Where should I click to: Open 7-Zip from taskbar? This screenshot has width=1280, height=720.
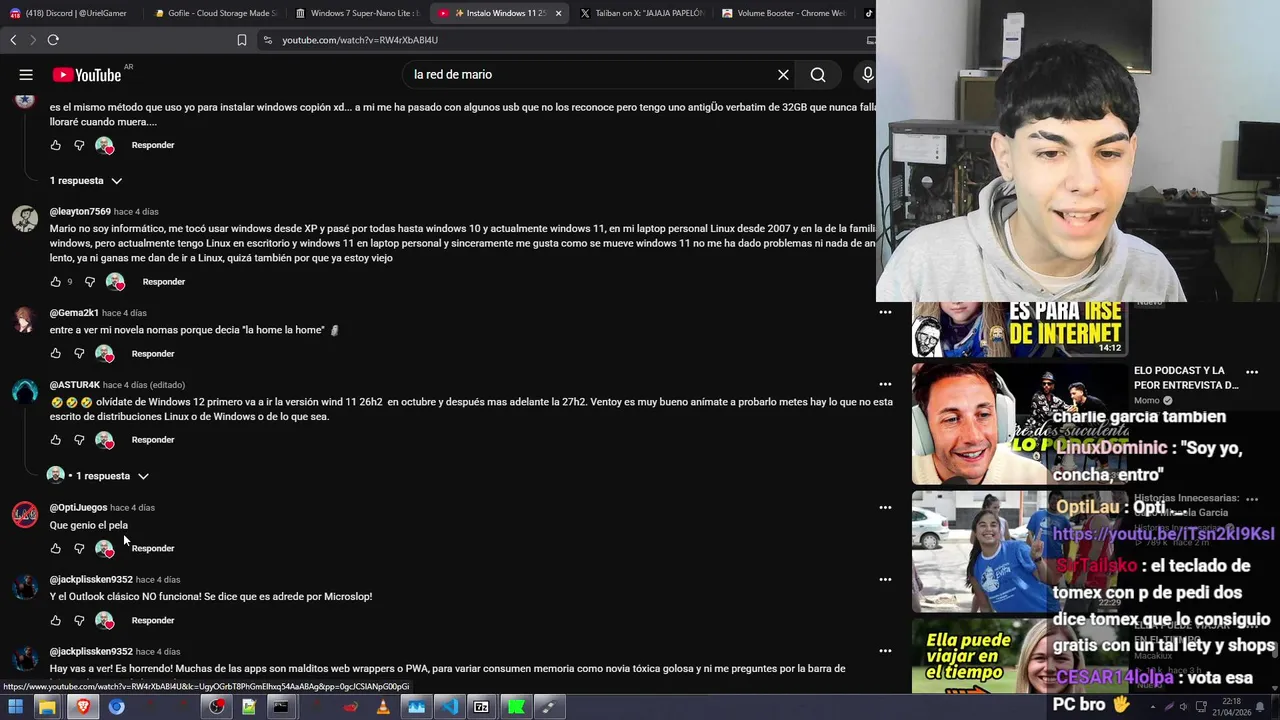tap(482, 707)
